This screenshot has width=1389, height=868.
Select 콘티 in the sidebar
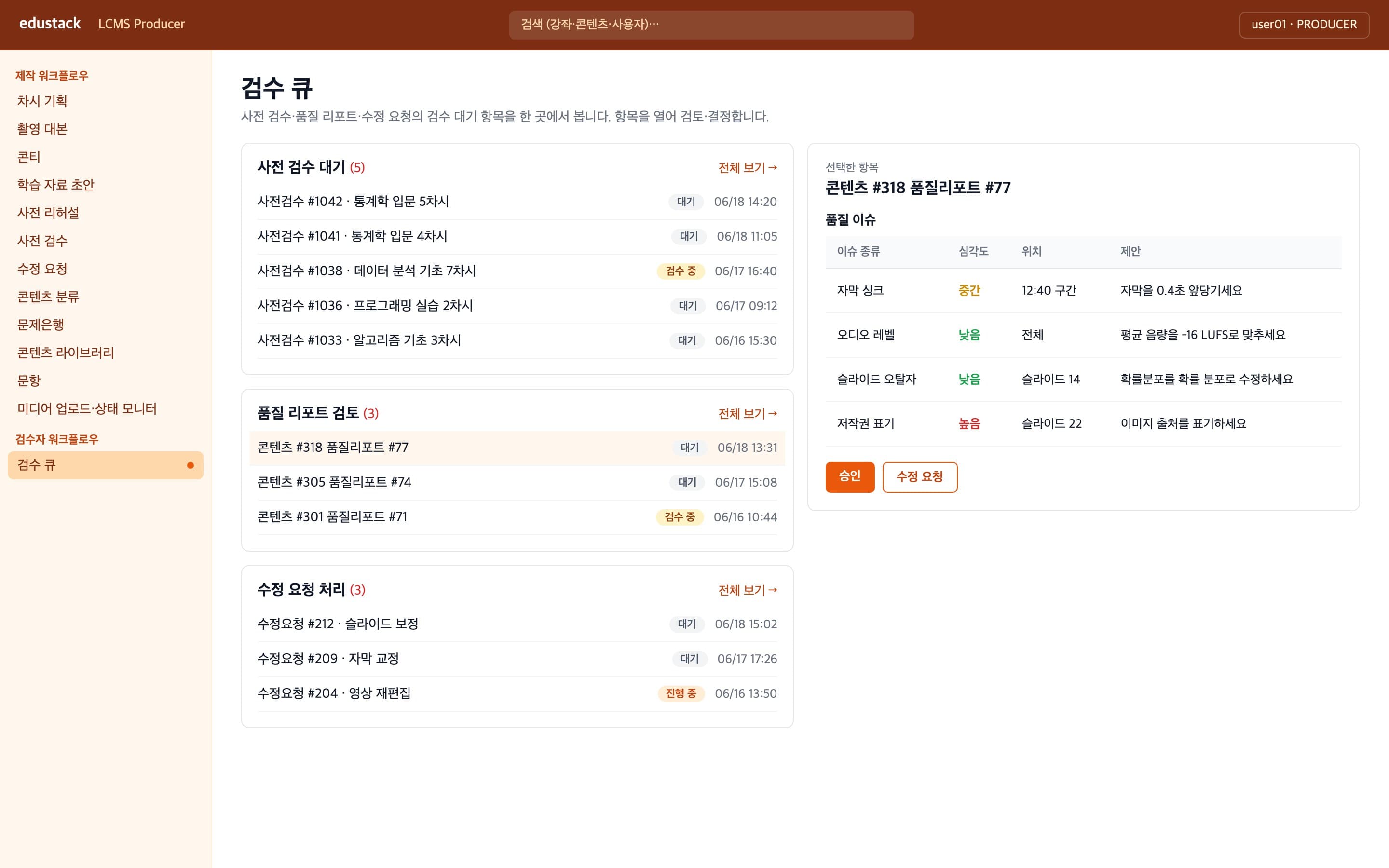coord(106,157)
